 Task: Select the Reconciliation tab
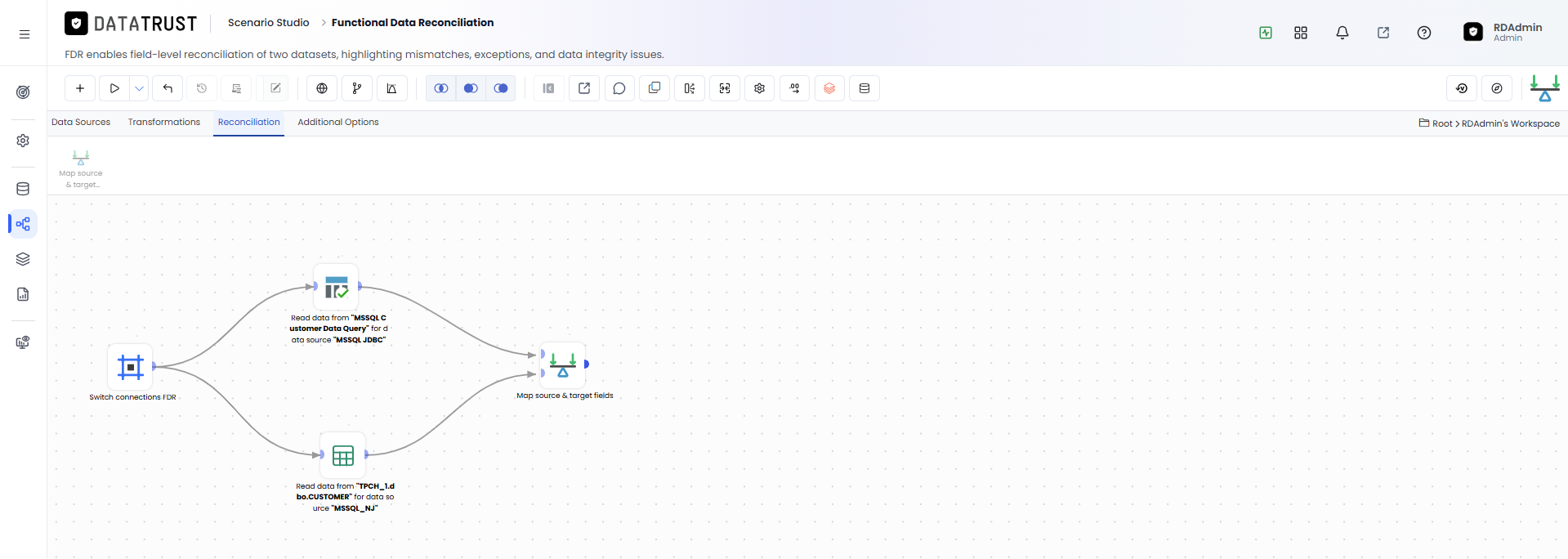(x=248, y=123)
